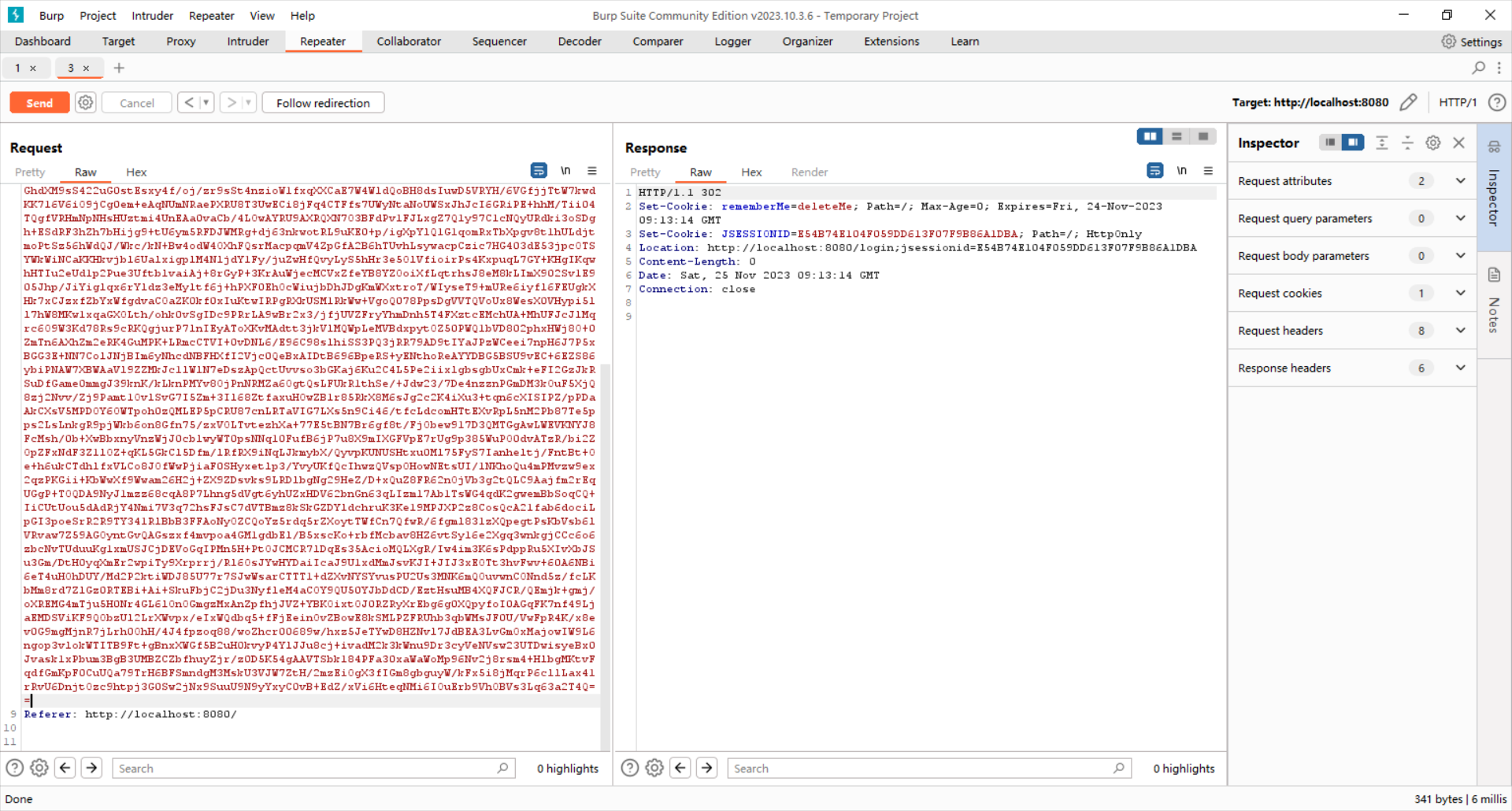Toggle word wrap in the Request editor
The height and width of the screenshot is (811, 1512).
[539, 171]
